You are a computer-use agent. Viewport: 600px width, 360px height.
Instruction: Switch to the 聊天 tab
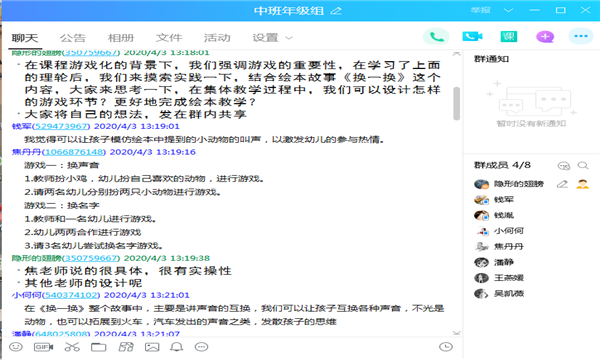pos(25,38)
